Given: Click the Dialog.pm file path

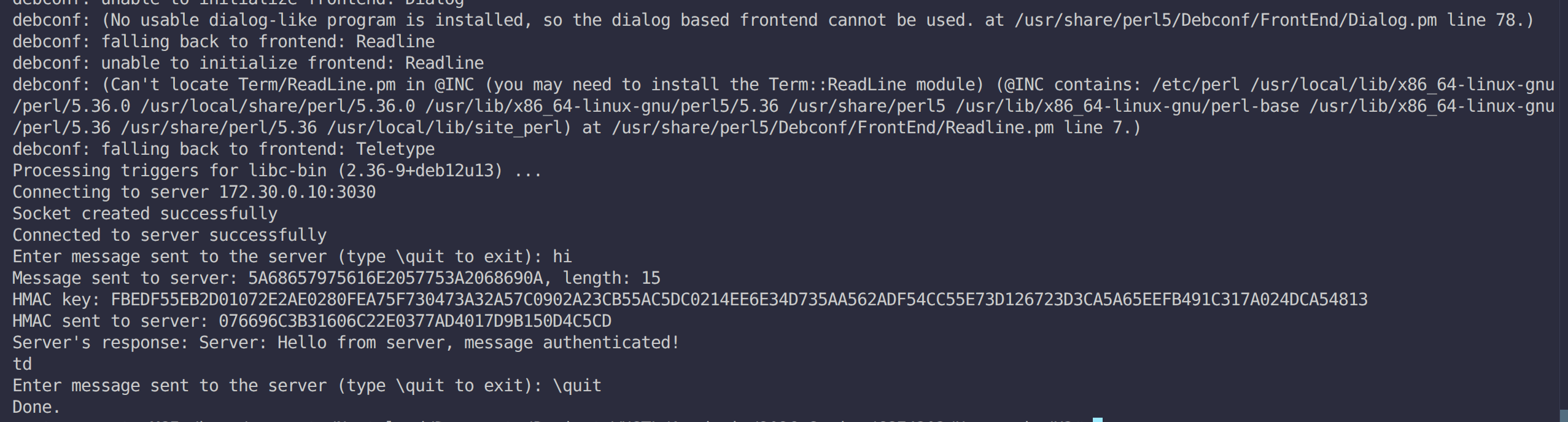Looking at the screenshot, I should pos(1225,20).
